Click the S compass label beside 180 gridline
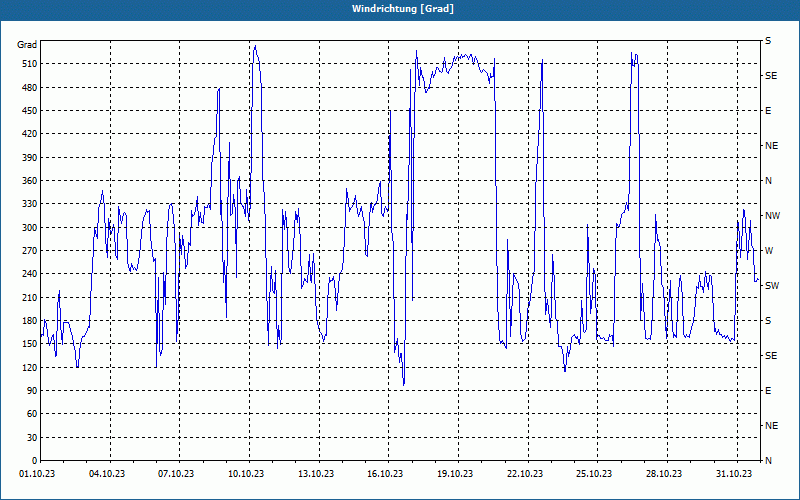800x500 pixels. coord(768,320)
